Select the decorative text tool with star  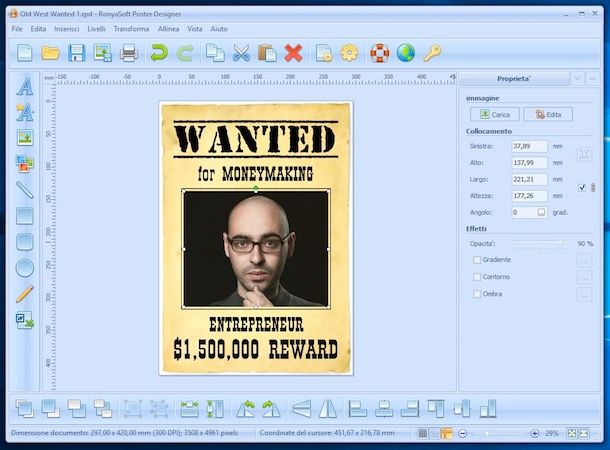click(x=25, y=112)
